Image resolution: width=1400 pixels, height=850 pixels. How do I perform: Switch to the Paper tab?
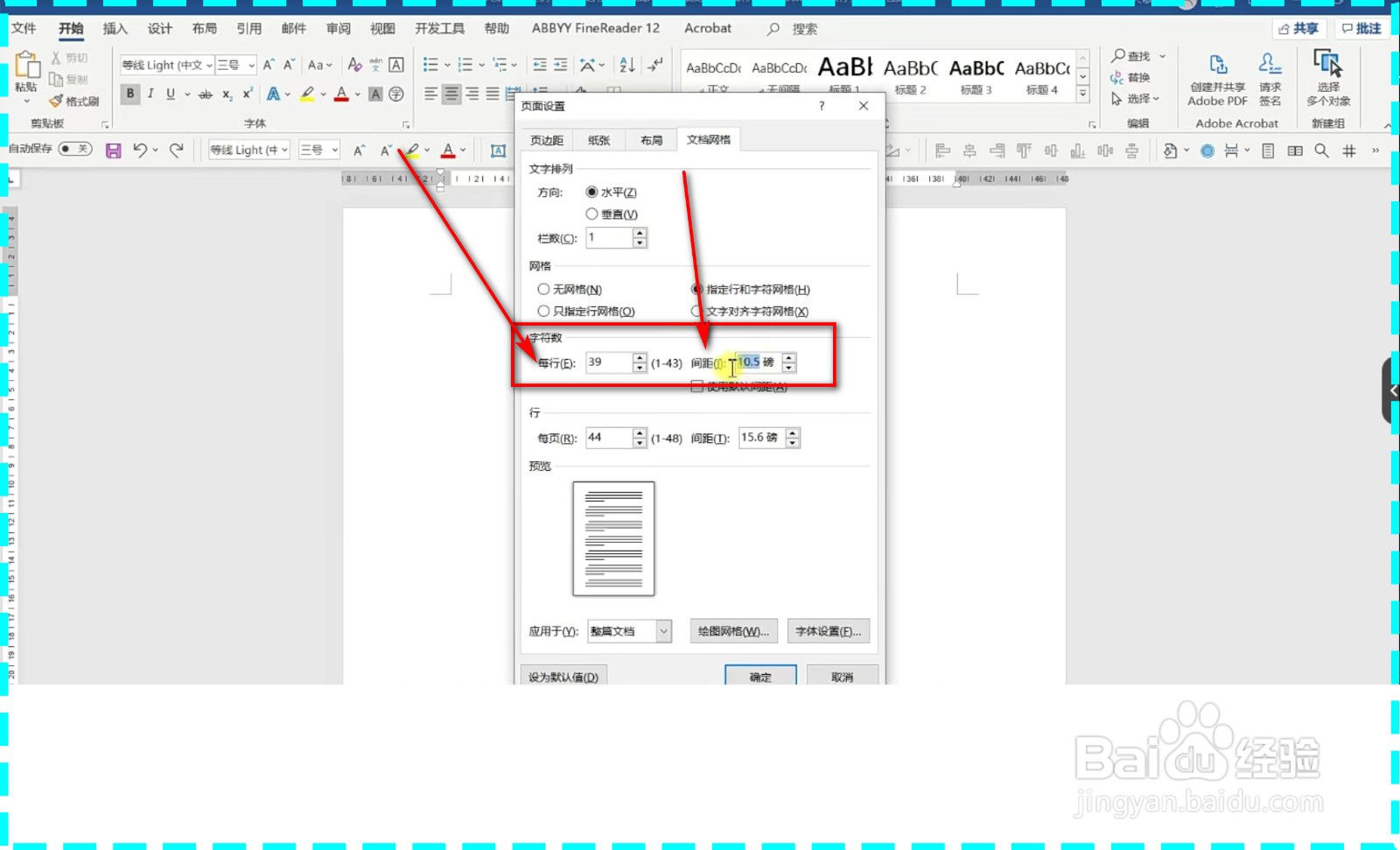pos(599,140)
